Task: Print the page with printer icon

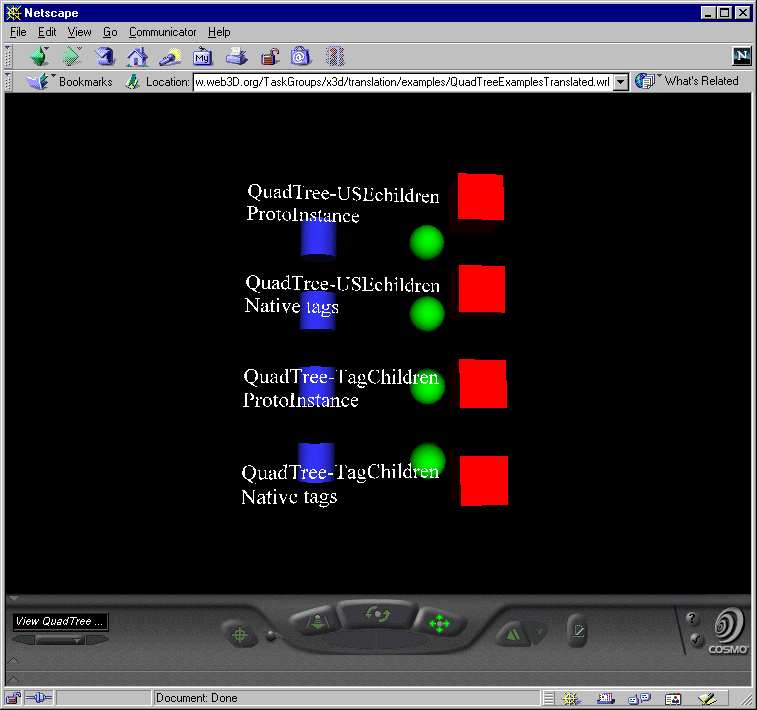Action: [x=236, y=57]
